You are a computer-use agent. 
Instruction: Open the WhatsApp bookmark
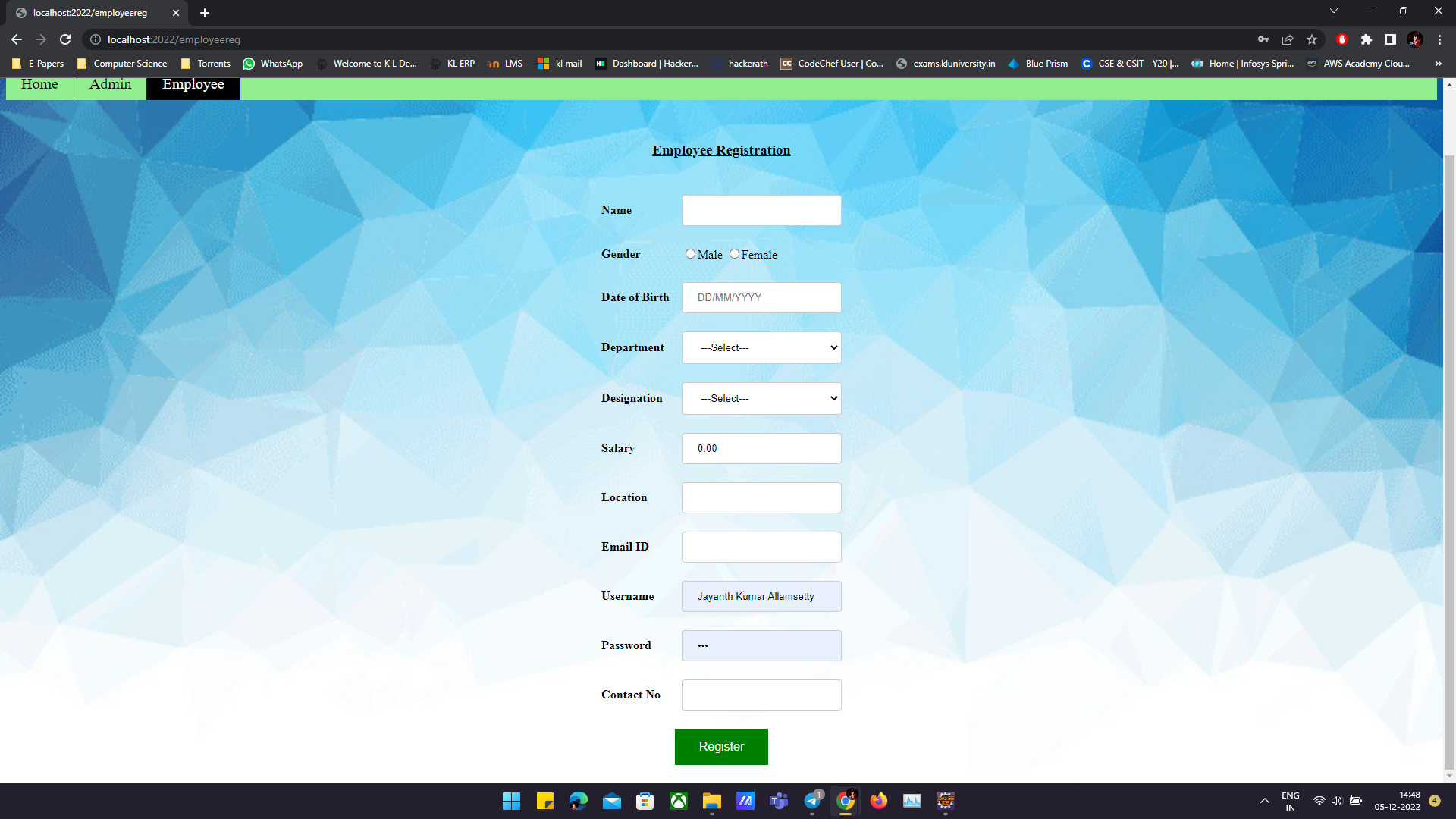pos(272,64)
